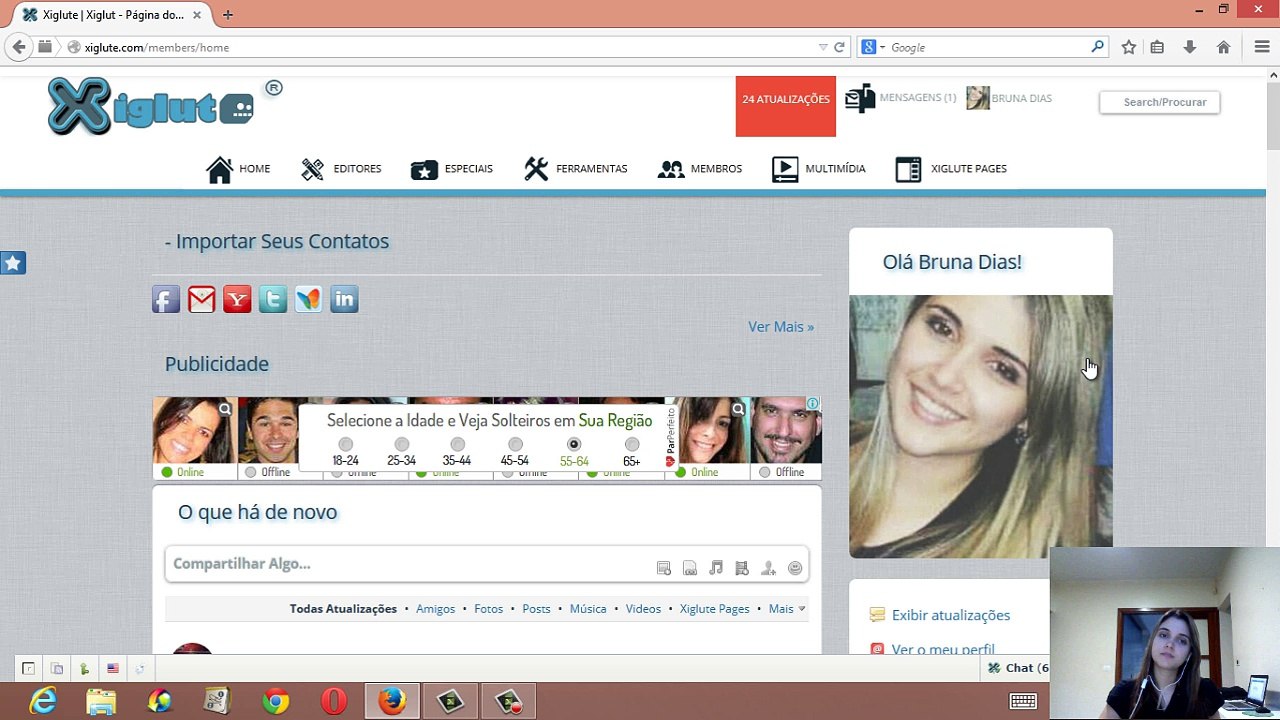Select the 35-44 age radio button
This screenshot has height=720, width=1280.
pos(457,444)
